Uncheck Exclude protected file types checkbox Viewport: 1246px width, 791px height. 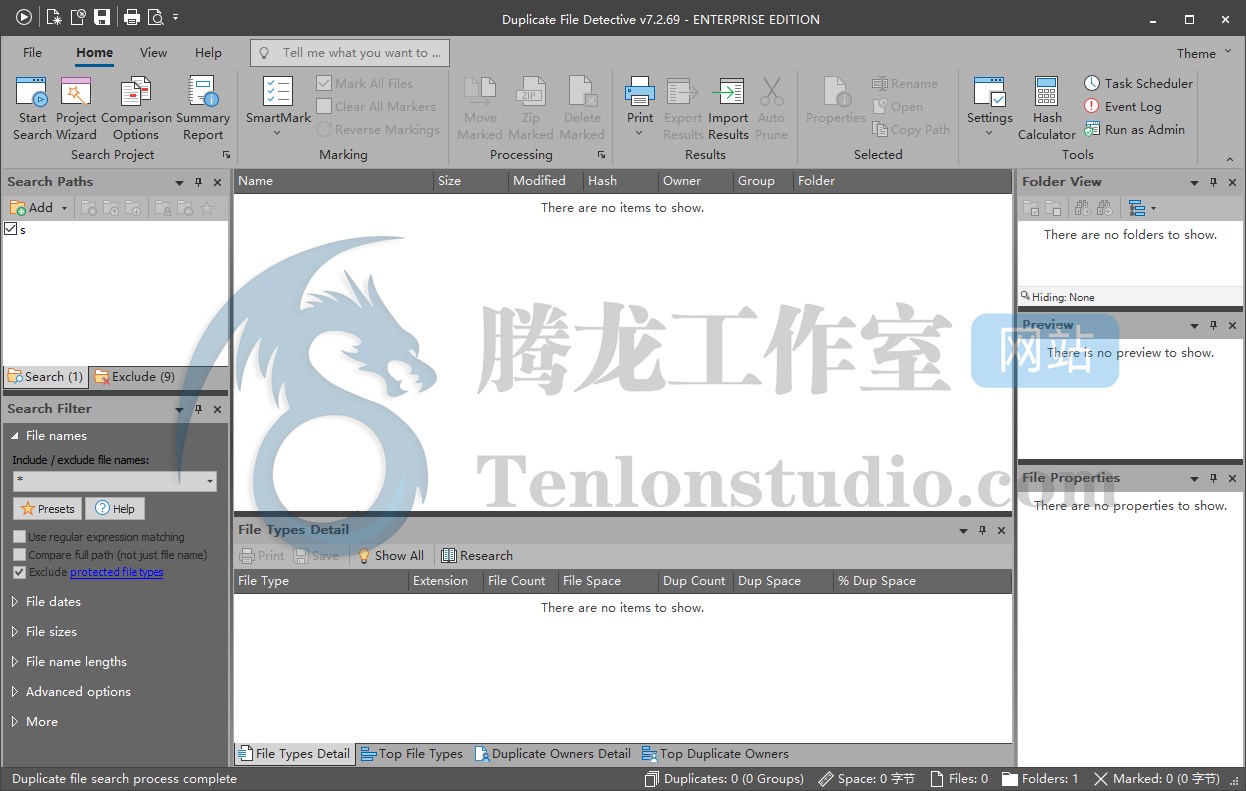(19, 572)
